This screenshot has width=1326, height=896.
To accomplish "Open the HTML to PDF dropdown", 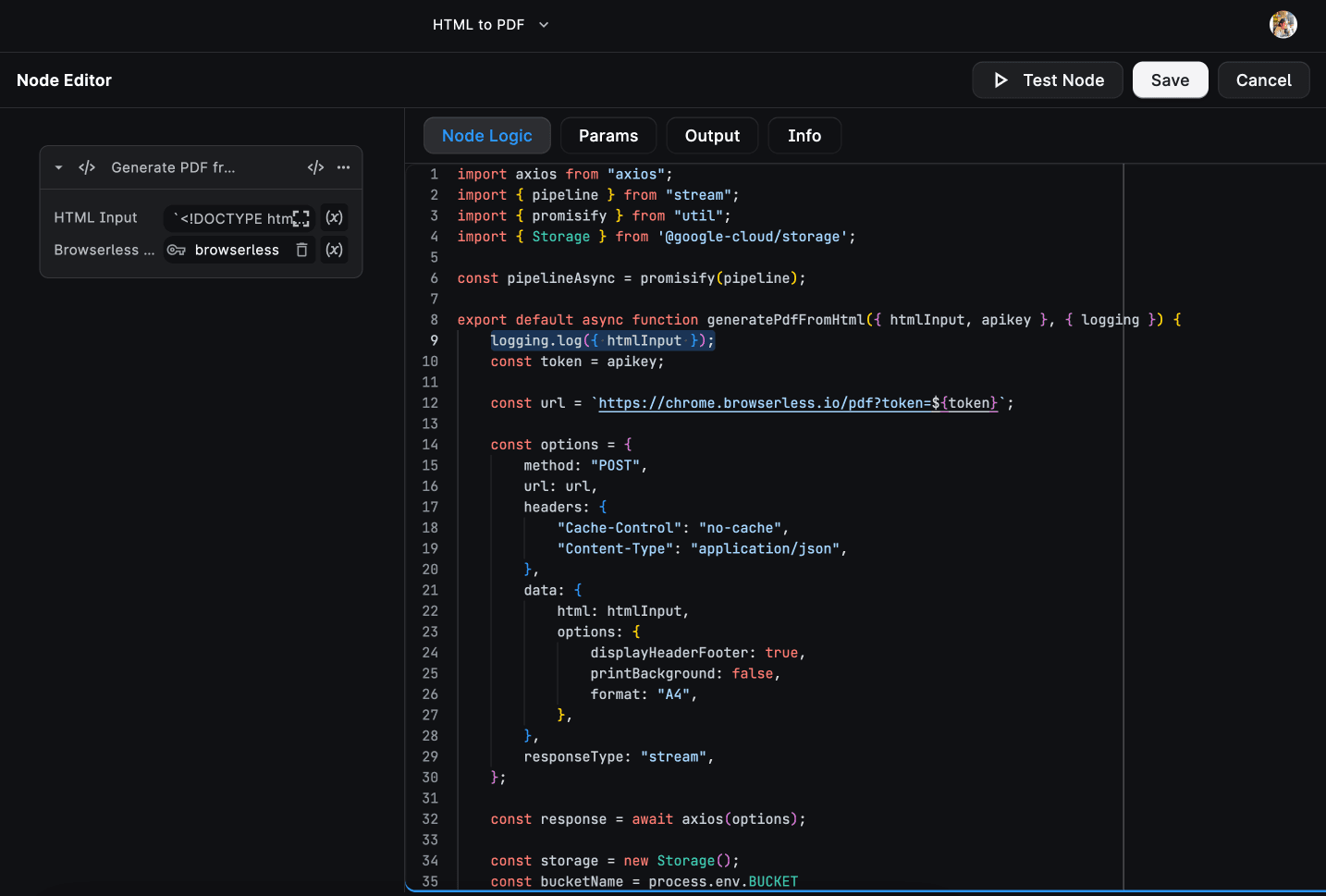I will coord(490,25).
